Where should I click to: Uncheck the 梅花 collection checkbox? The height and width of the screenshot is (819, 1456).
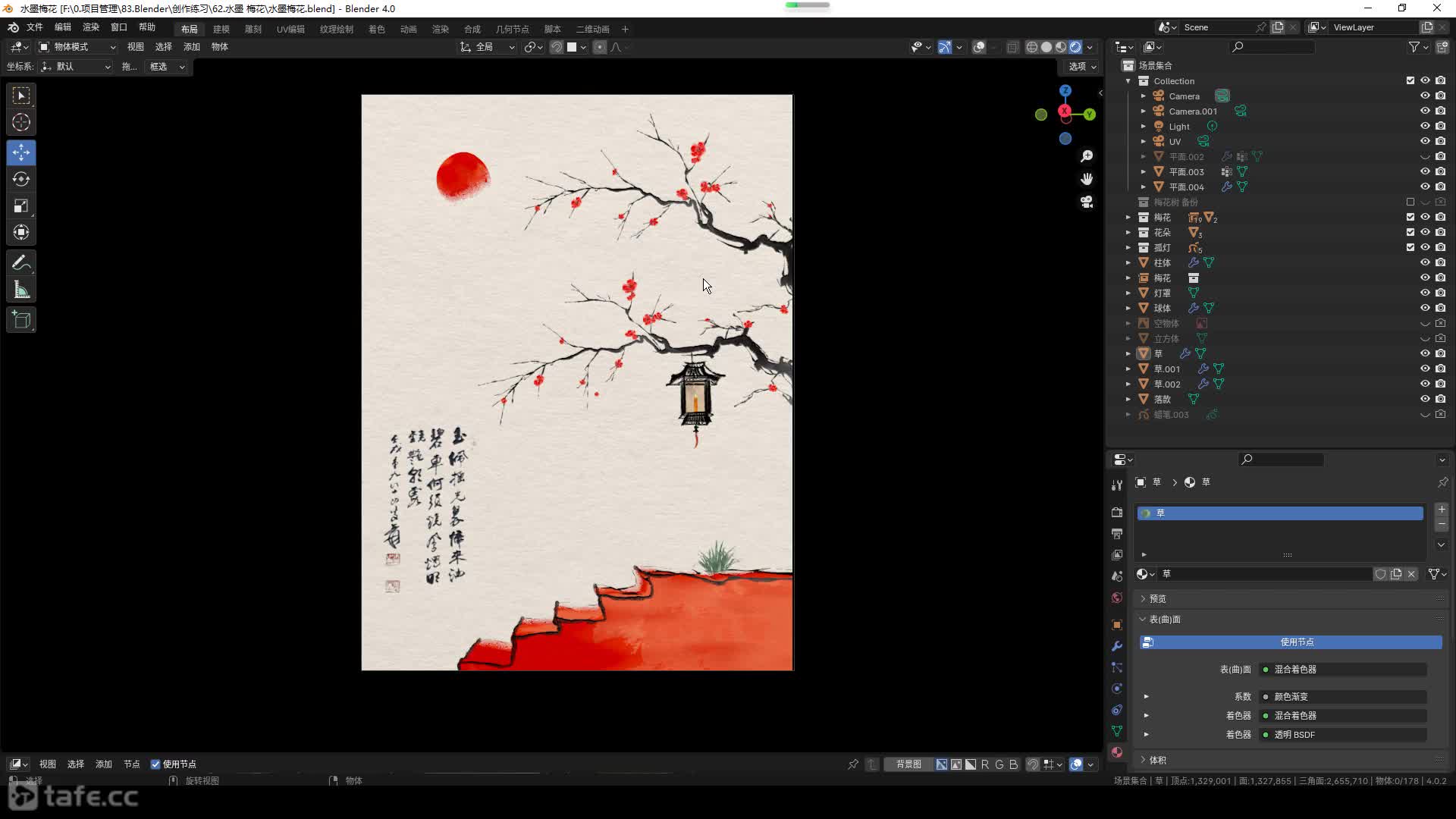(1410, 217)
